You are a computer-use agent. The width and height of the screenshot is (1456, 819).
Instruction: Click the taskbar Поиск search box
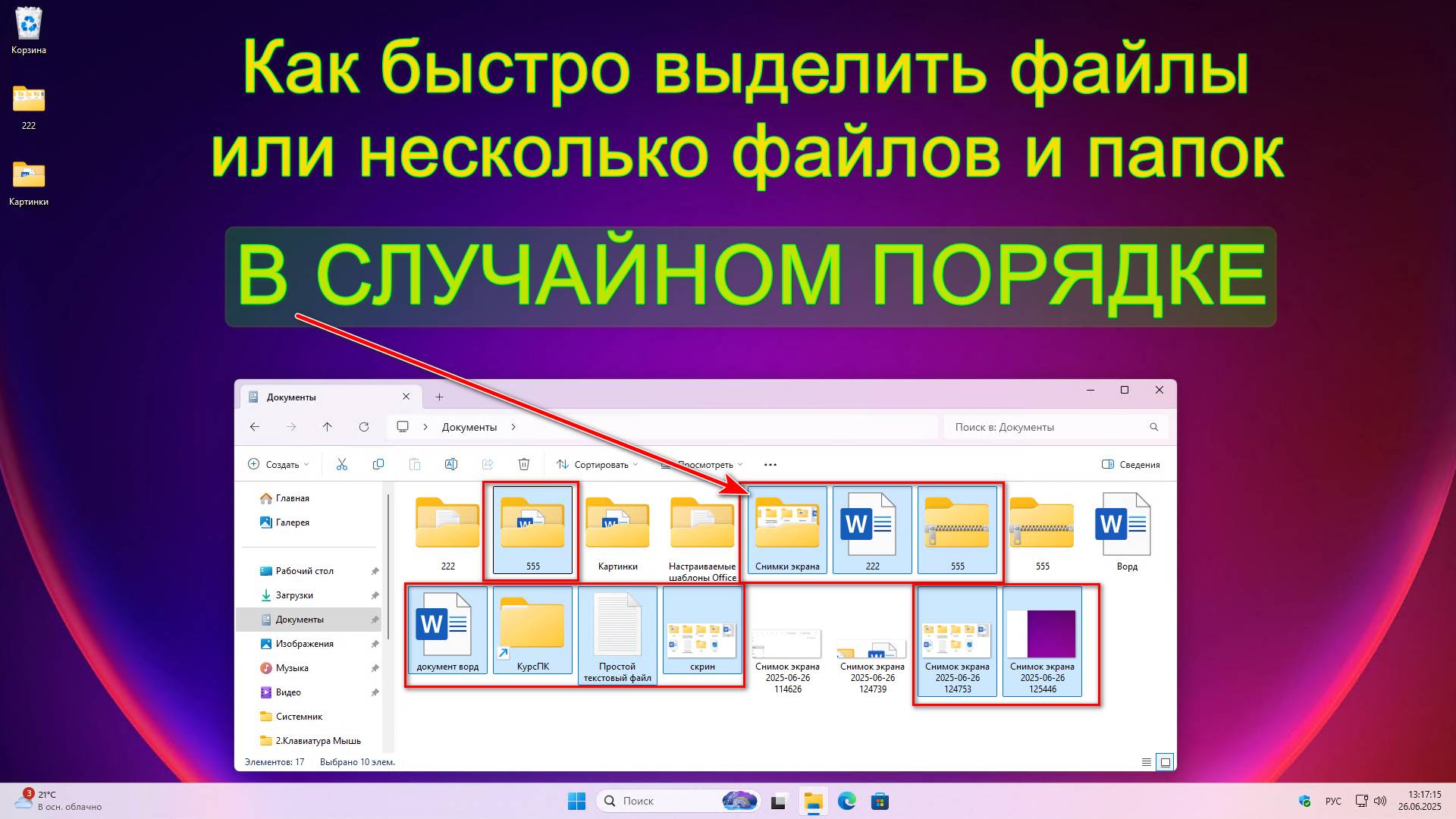click(679, 801)
